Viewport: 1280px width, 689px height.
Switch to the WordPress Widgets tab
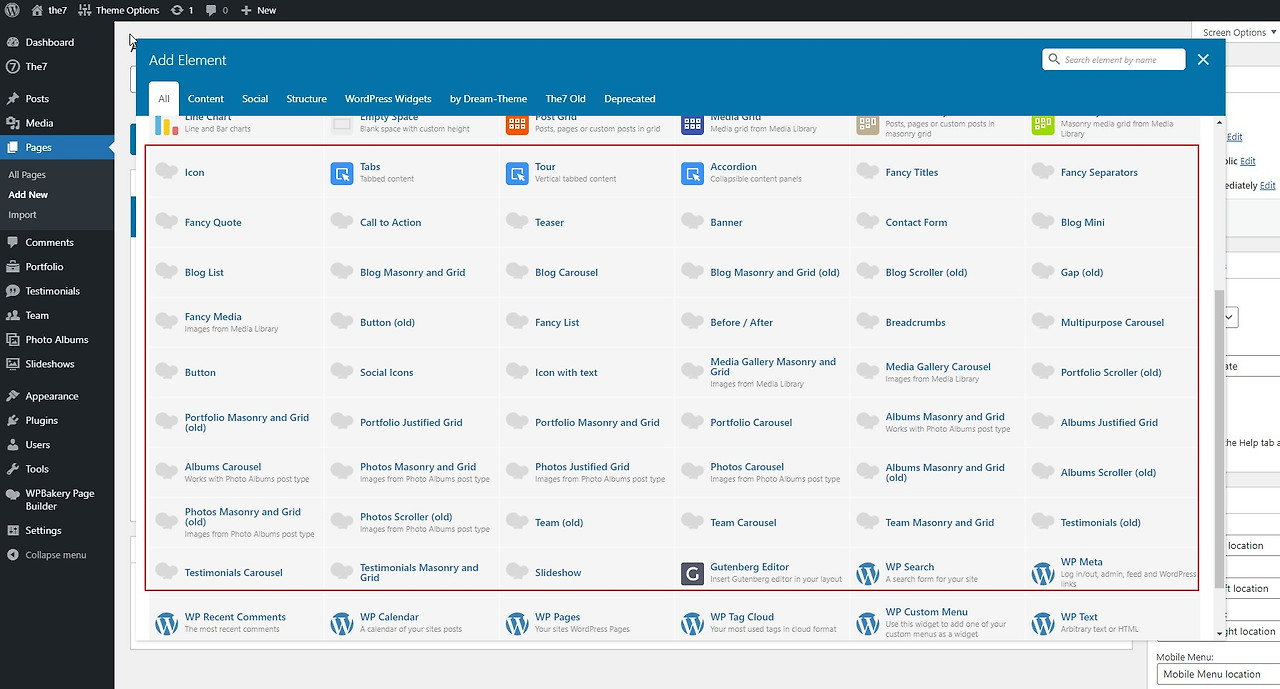coord(388,99)
